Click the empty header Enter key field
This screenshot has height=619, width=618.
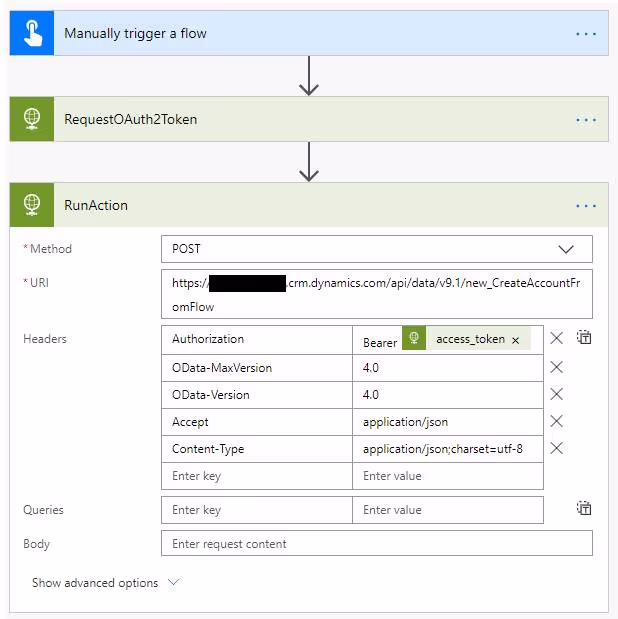(x=257, y=476)
